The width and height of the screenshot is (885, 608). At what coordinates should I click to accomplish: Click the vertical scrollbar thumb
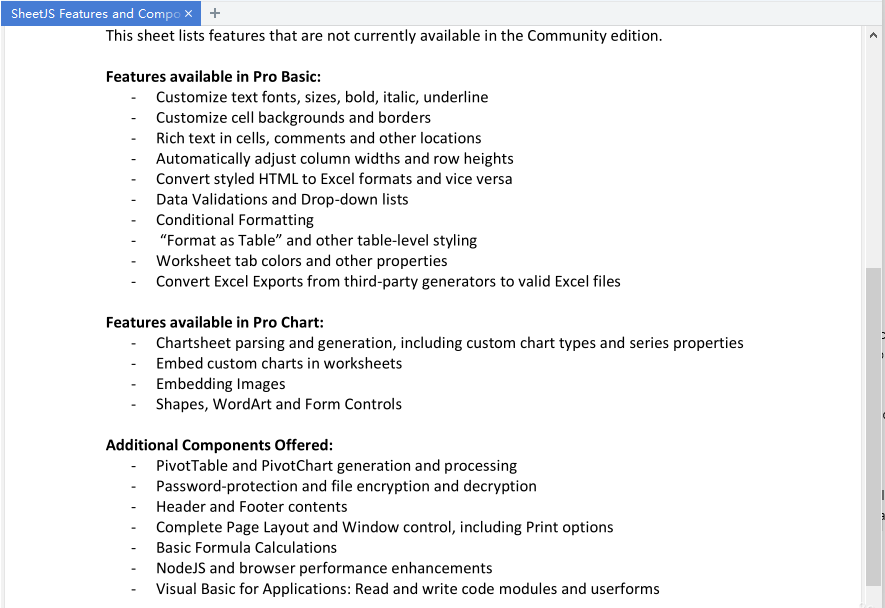click(872, 425)
